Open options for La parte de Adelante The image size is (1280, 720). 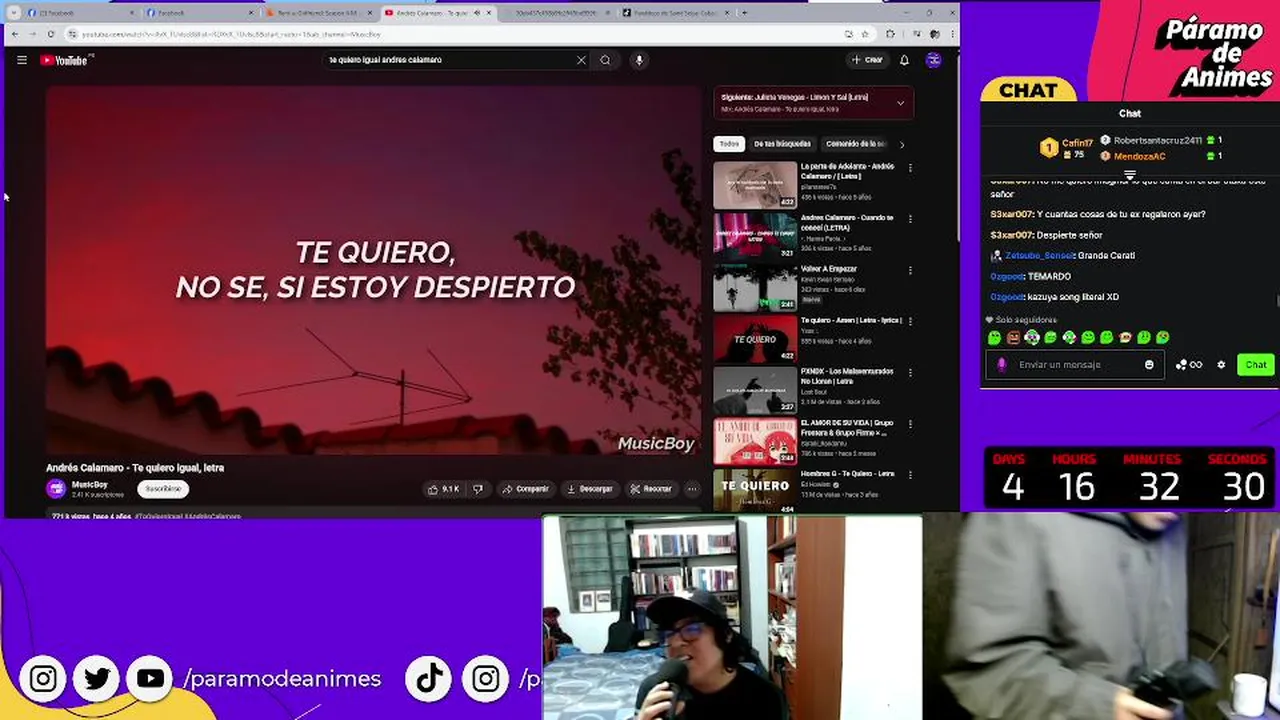tap(910, 168)
